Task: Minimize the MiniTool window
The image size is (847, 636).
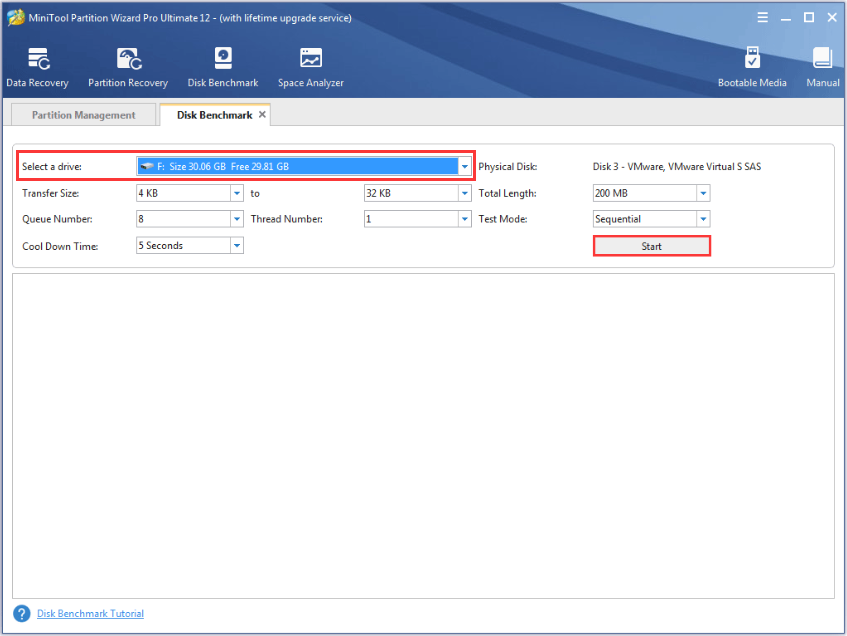Action: tap(786, 17)
